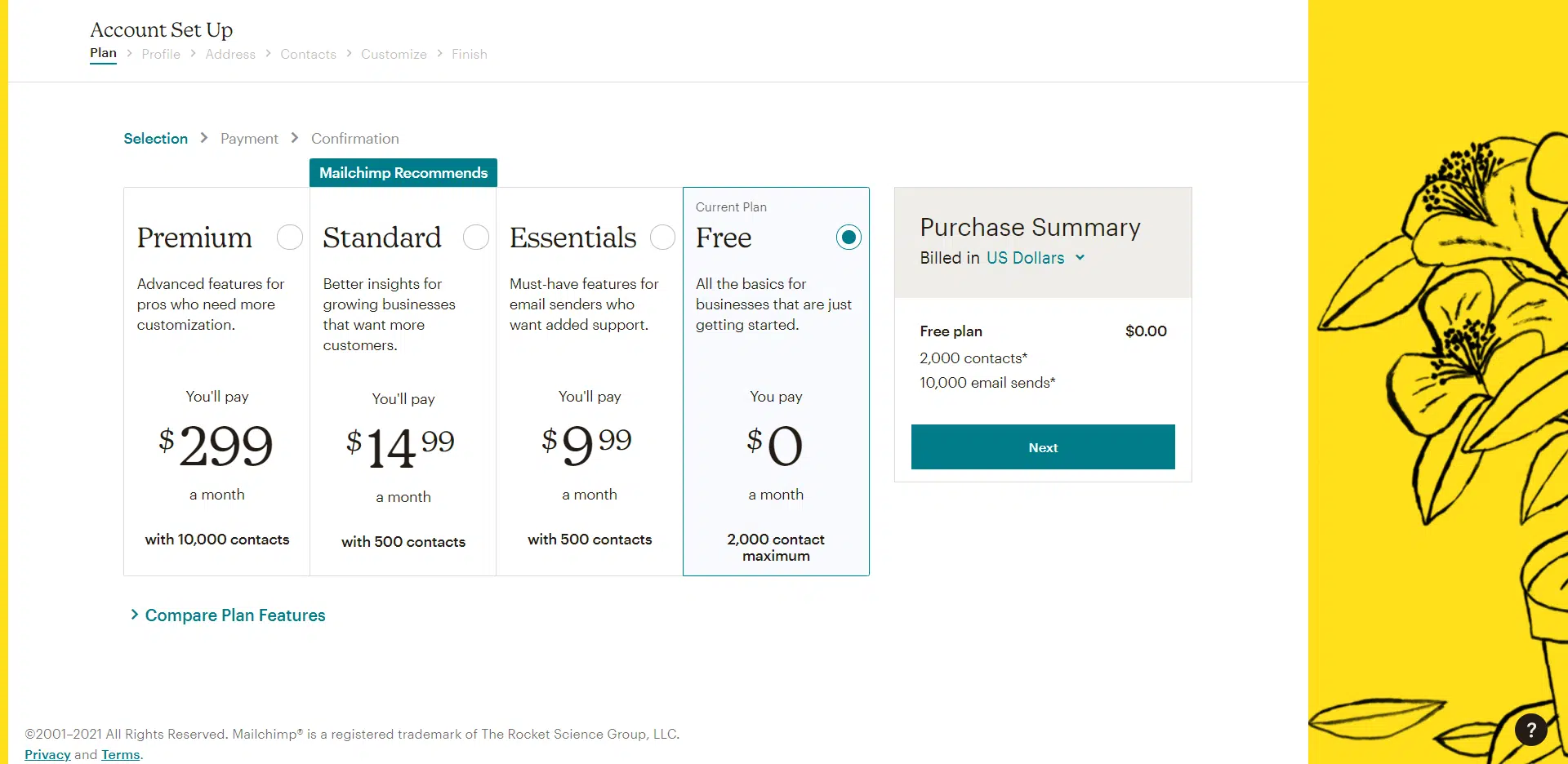
Task: Choose the Standard plan radio button
Action: pos(475,238)
